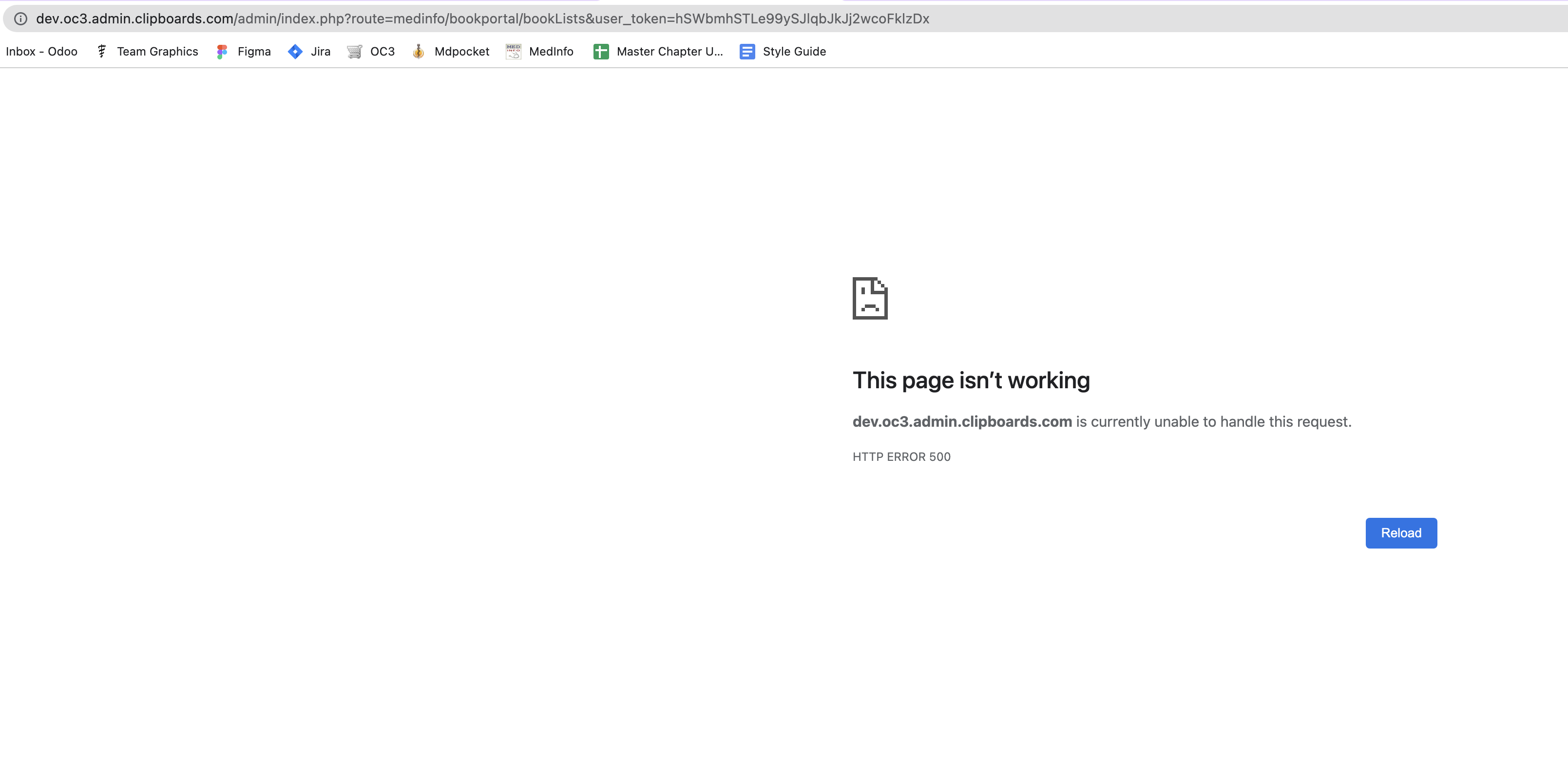Click the HTTP ERROR 500 text

click(901, 457)
